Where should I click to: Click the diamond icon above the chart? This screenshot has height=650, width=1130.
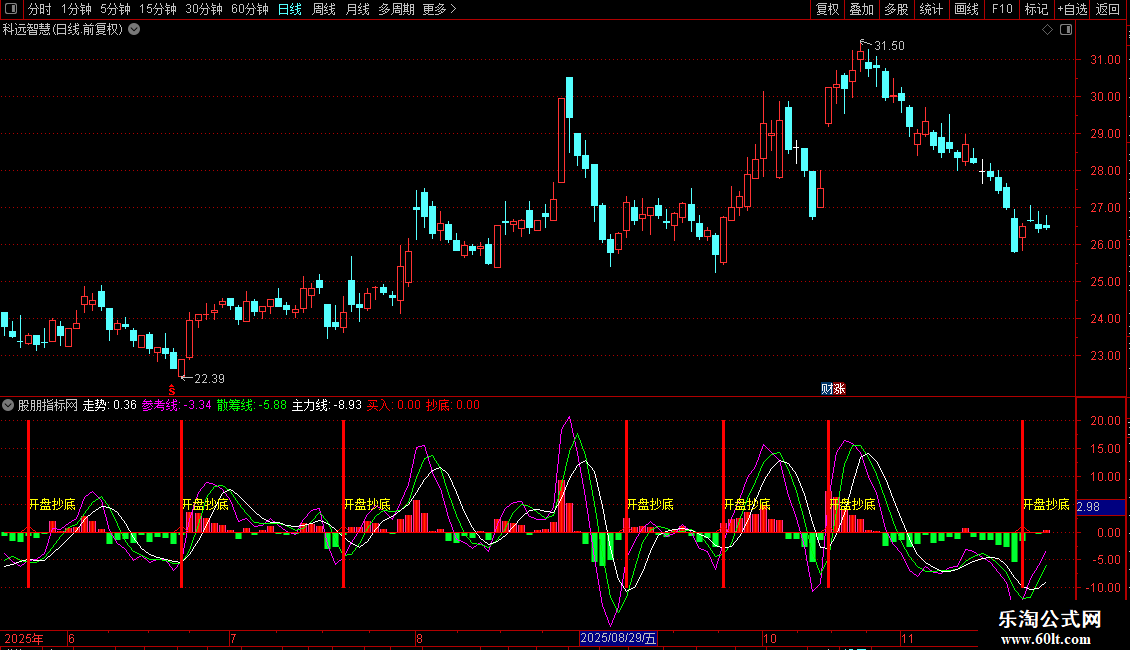(x=1047, y=30)
